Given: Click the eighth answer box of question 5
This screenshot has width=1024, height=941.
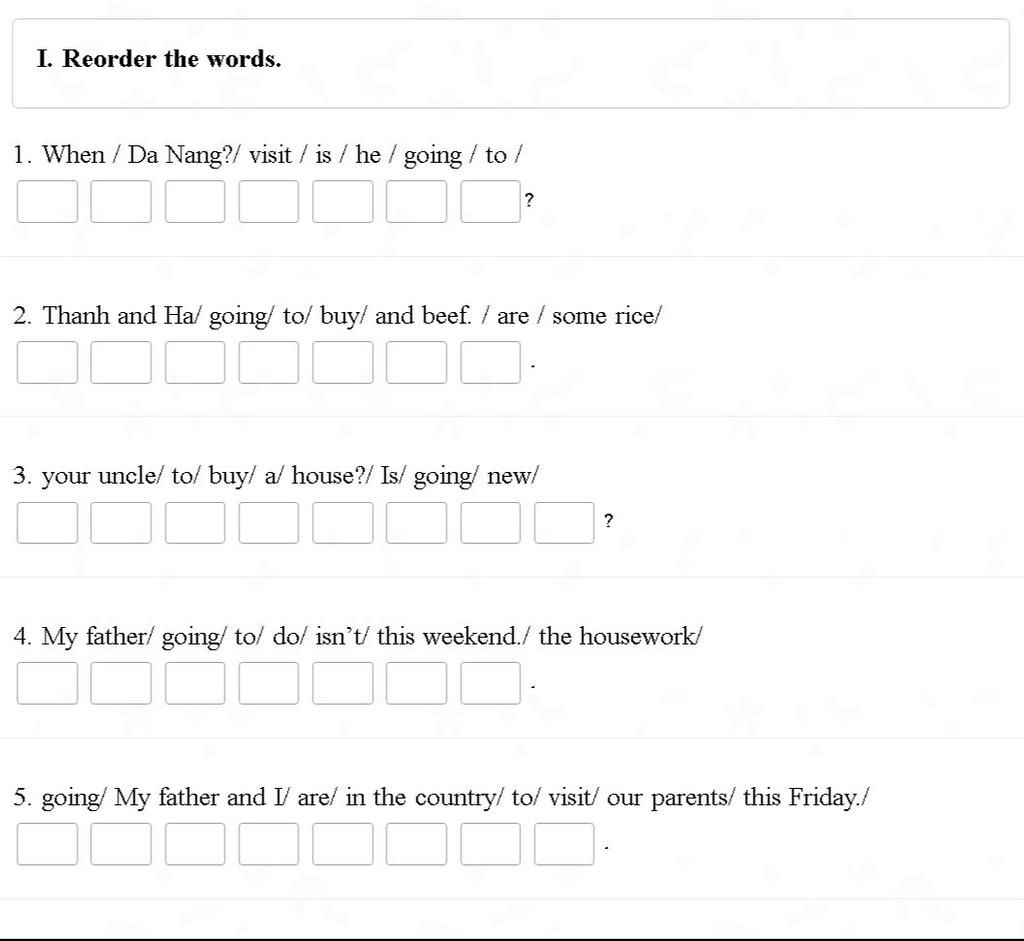Looking at the screenshot, I should coord(564,844).
